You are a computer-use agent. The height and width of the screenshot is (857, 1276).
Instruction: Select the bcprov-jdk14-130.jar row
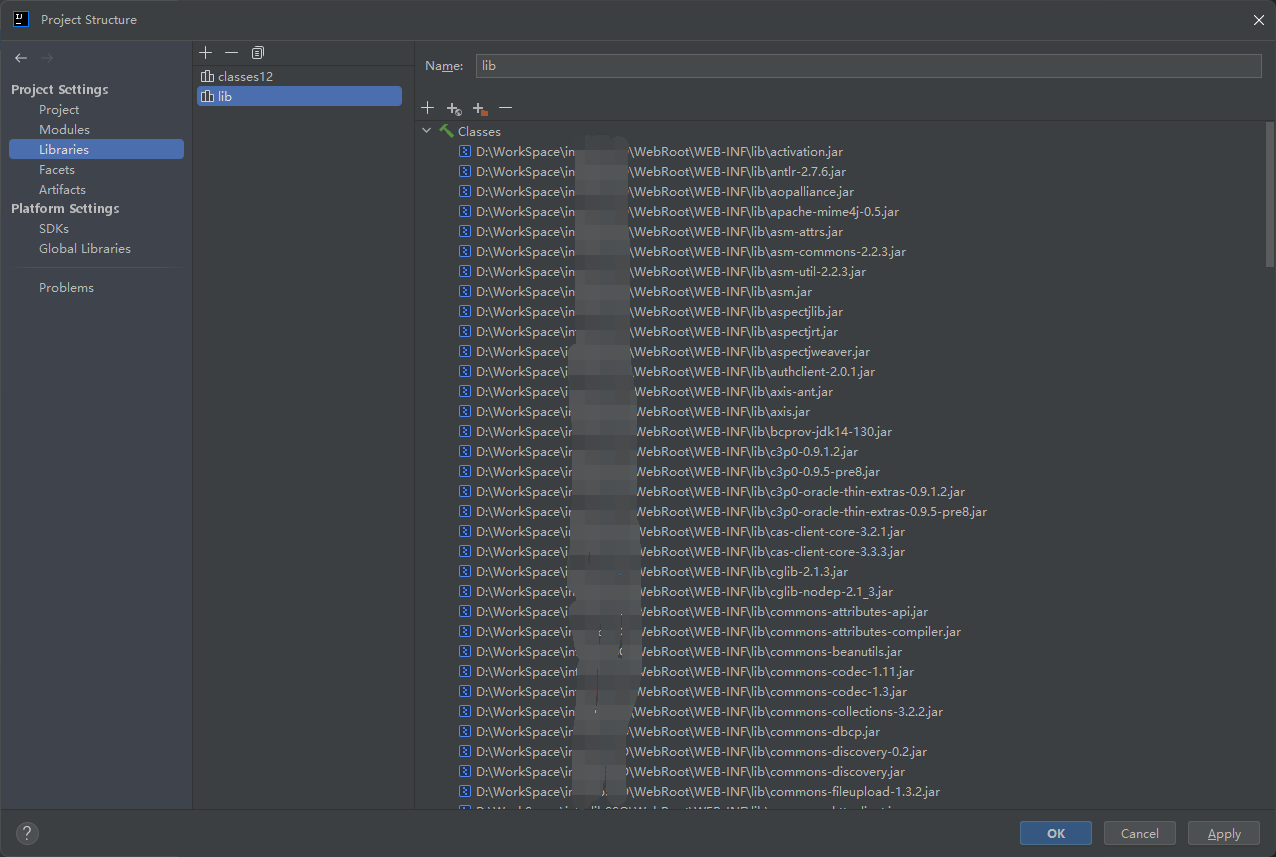(x=675, y=431)
